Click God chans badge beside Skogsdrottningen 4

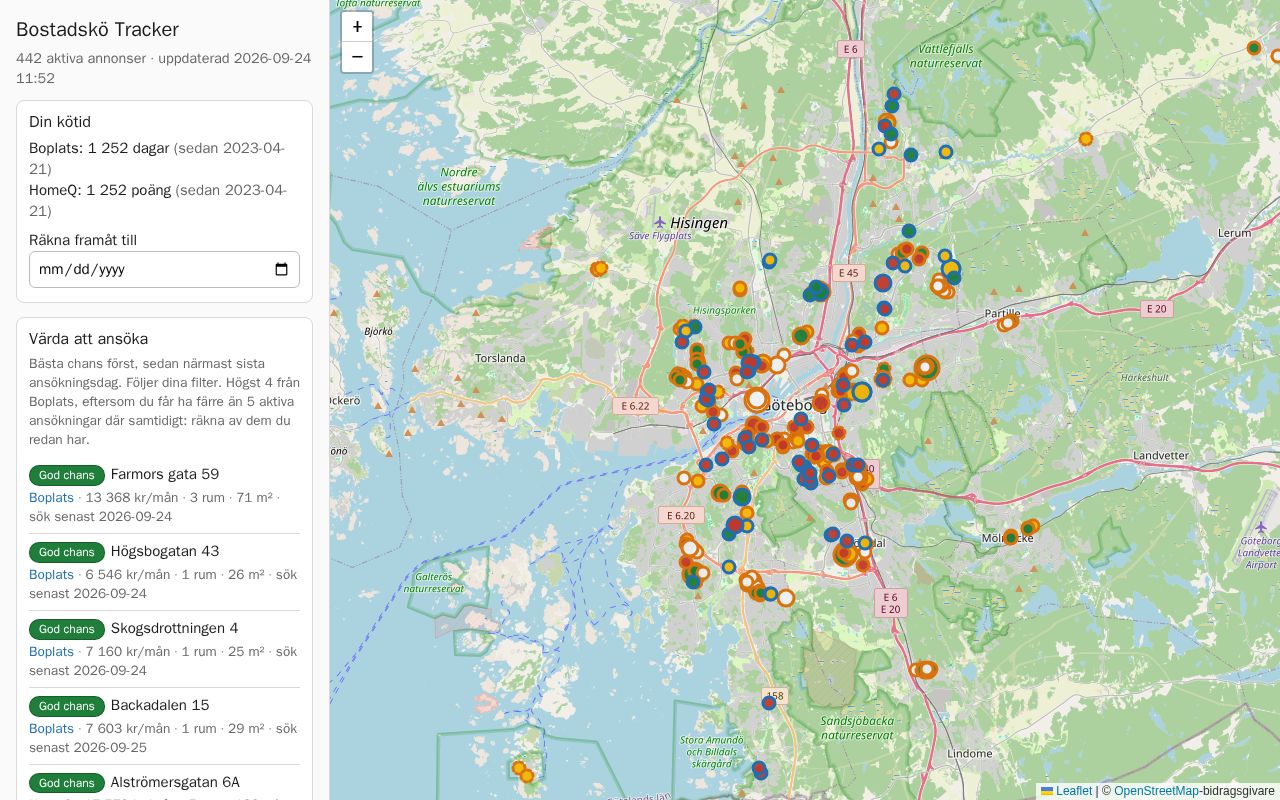(67, 629)
